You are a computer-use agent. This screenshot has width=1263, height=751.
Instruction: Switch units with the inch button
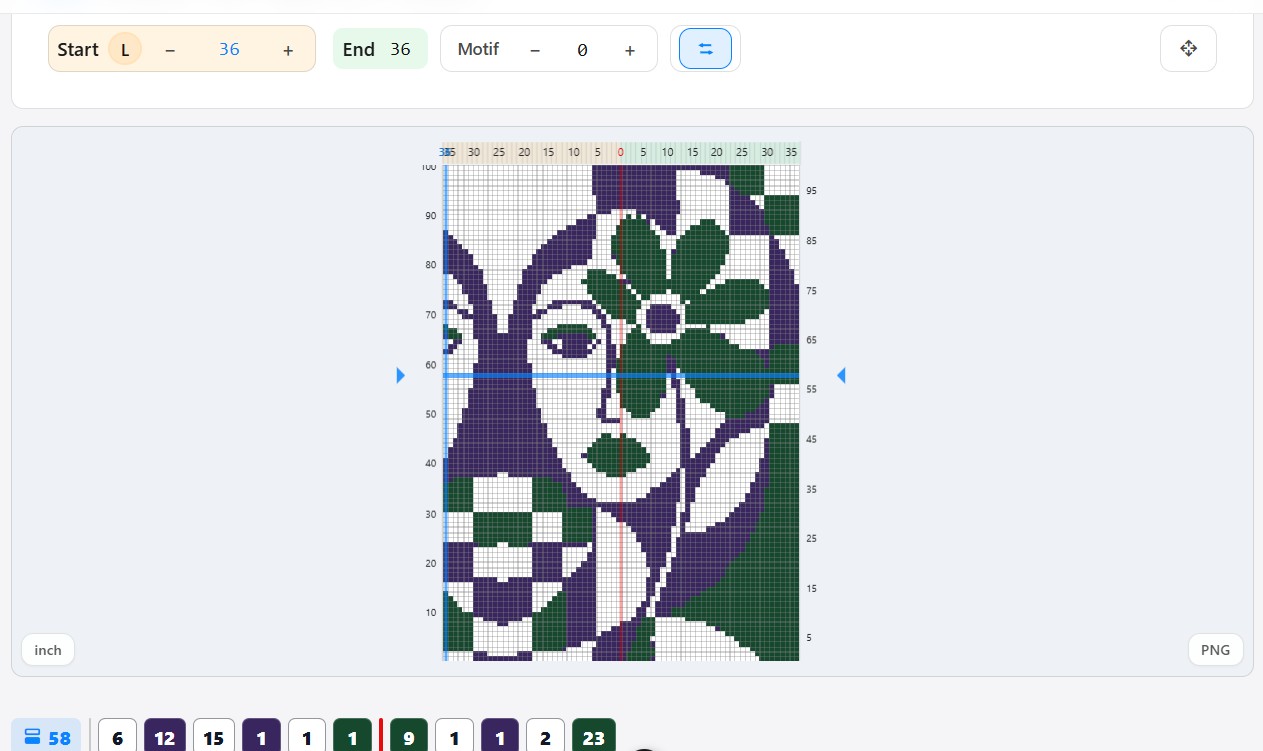[48, 650]
